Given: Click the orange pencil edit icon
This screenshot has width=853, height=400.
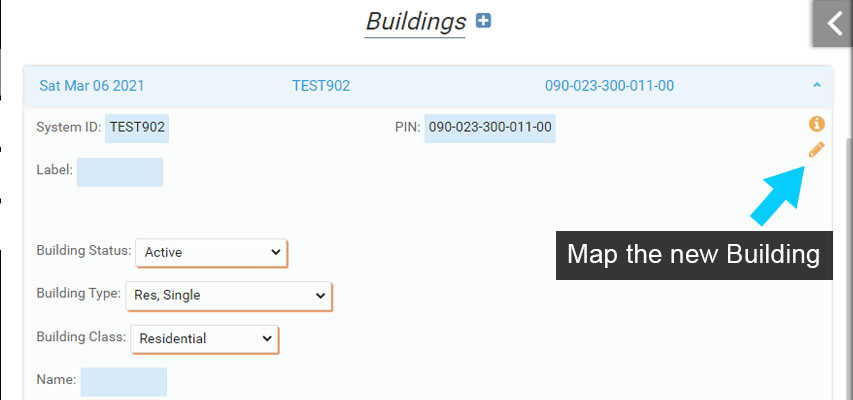Looking at the screenshot, I should pos(817,150).
